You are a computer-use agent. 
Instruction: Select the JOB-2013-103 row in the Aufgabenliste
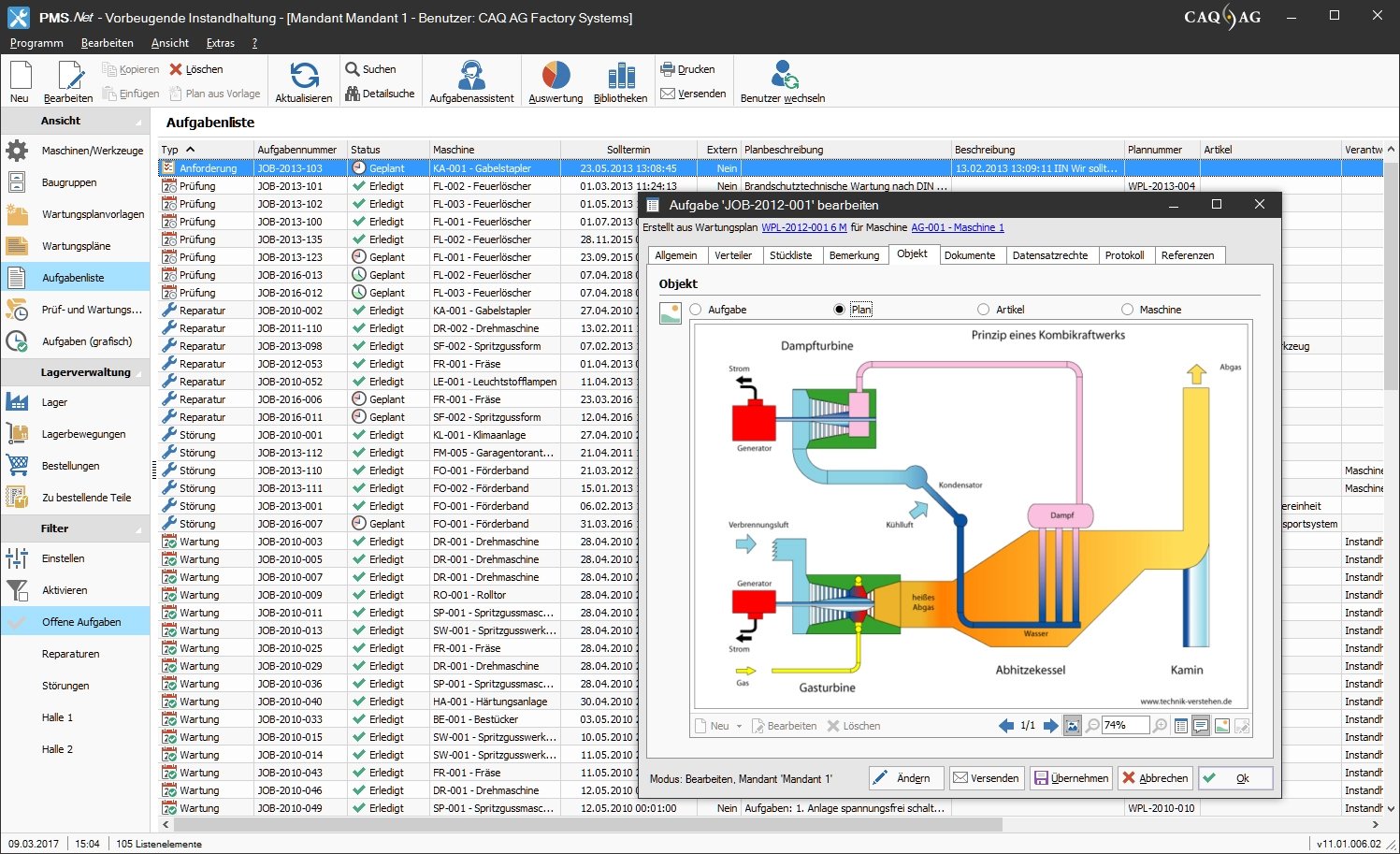(771, 168)
